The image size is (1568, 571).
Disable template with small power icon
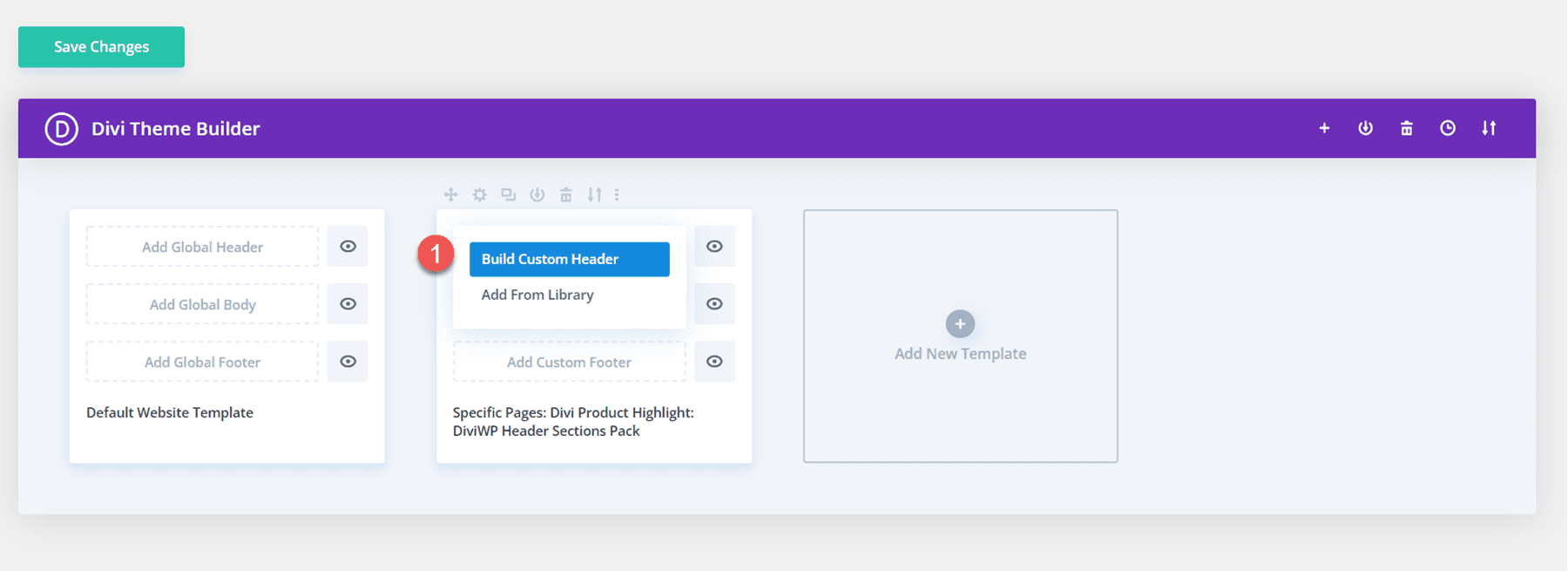pos(537,194)
